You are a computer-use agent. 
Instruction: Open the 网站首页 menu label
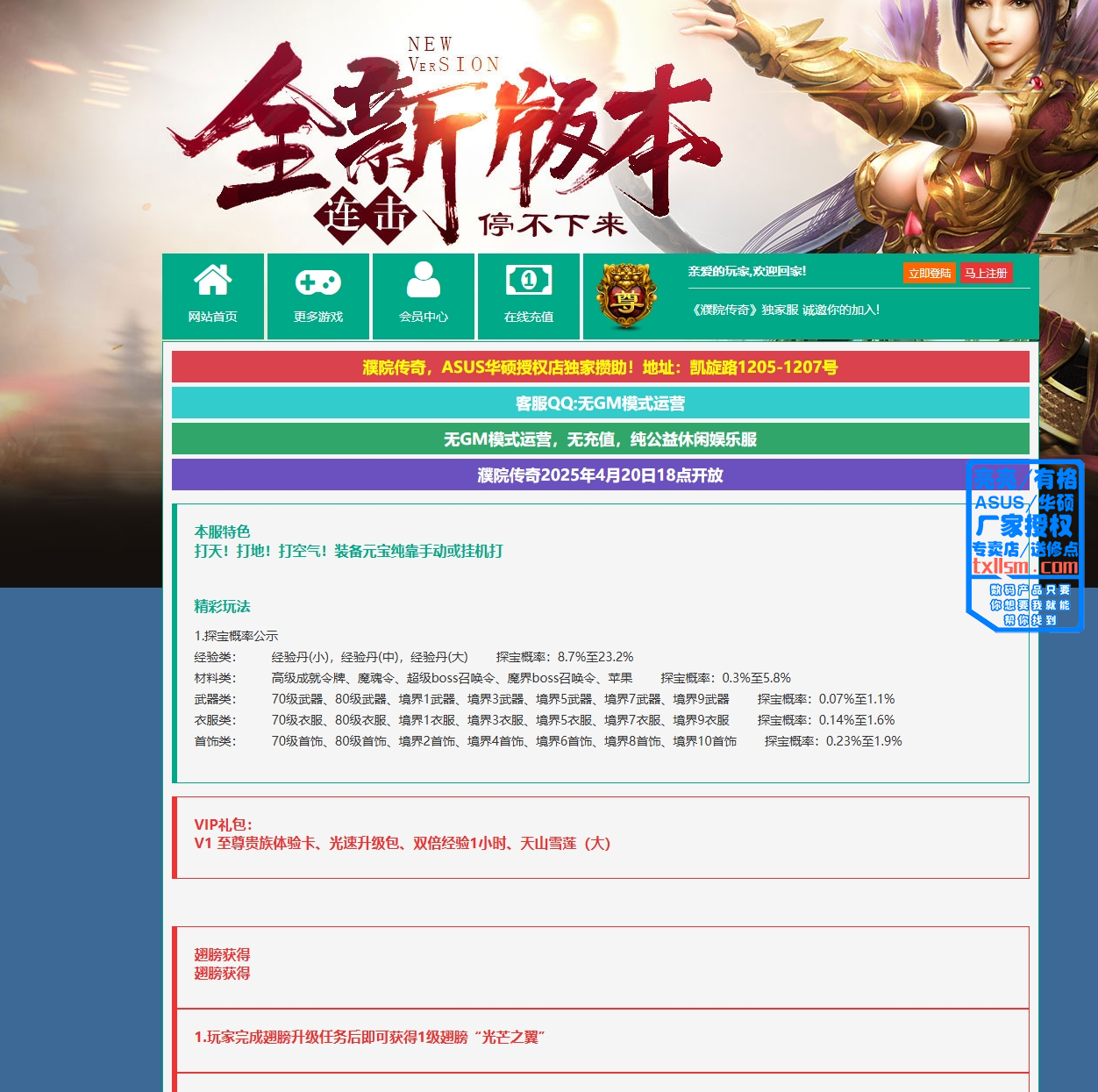pyautogui.click(x=213, y=317)
